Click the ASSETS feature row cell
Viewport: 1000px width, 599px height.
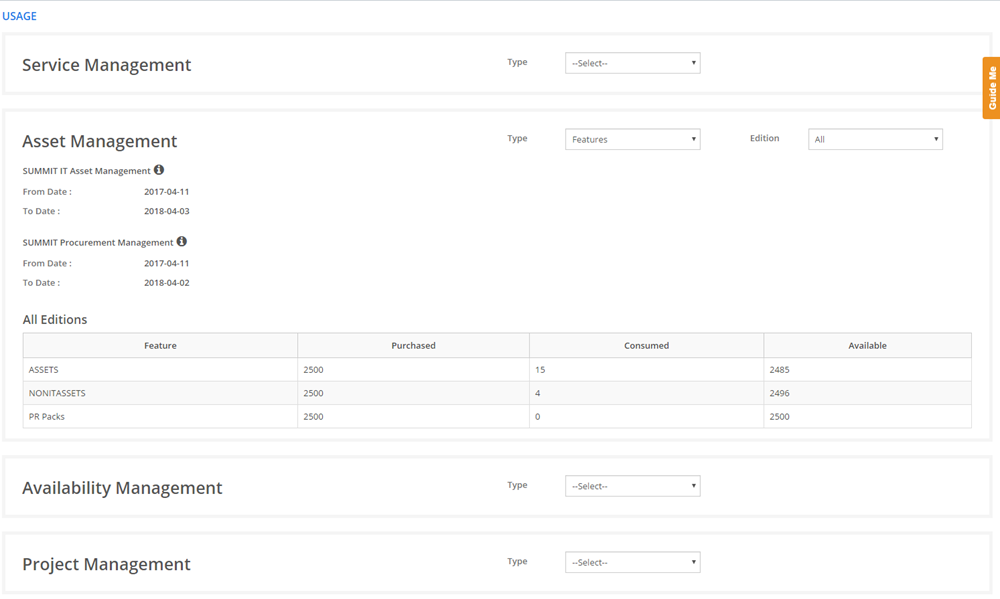[44, 370]
